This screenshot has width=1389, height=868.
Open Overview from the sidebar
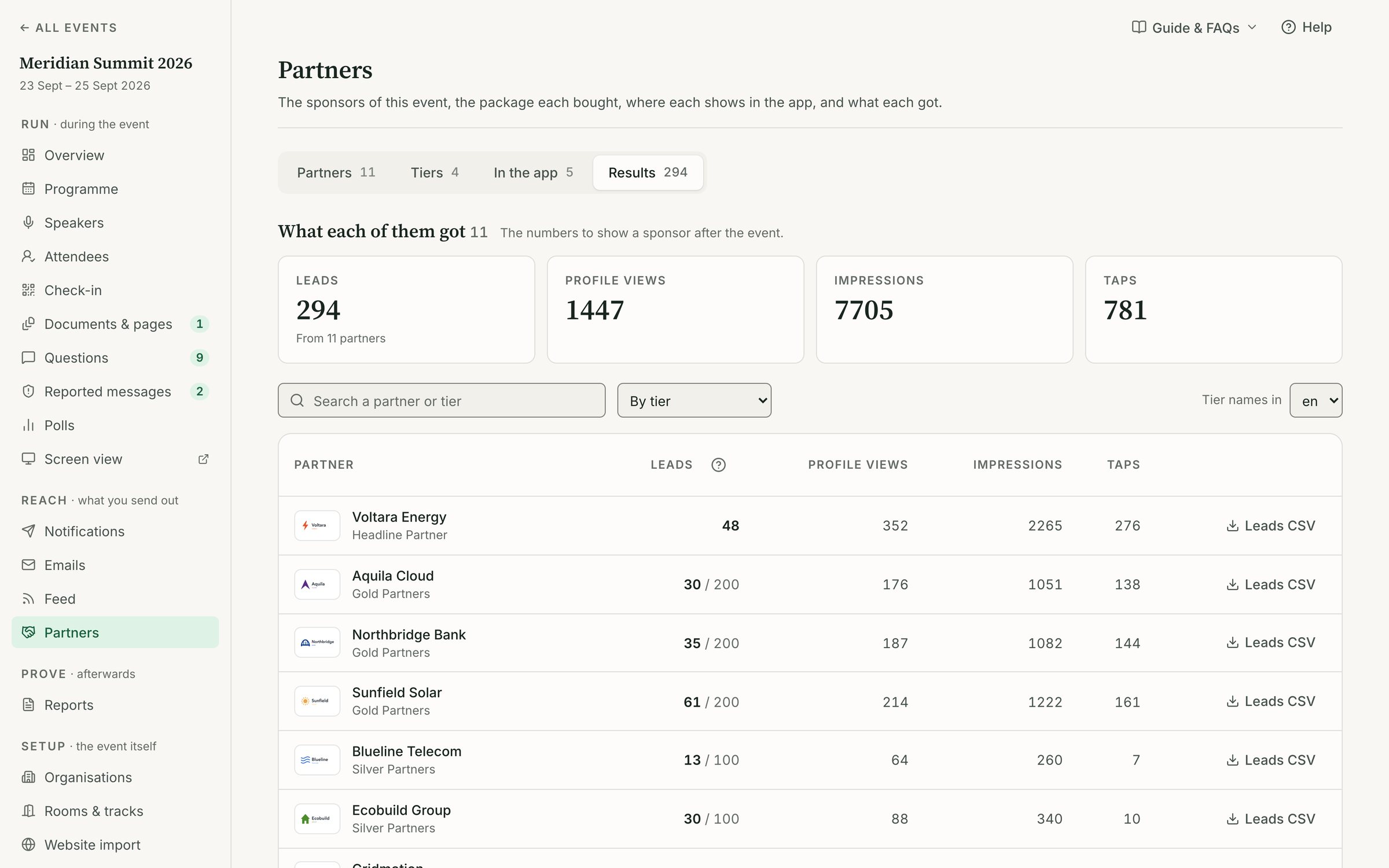click(115, 155)
